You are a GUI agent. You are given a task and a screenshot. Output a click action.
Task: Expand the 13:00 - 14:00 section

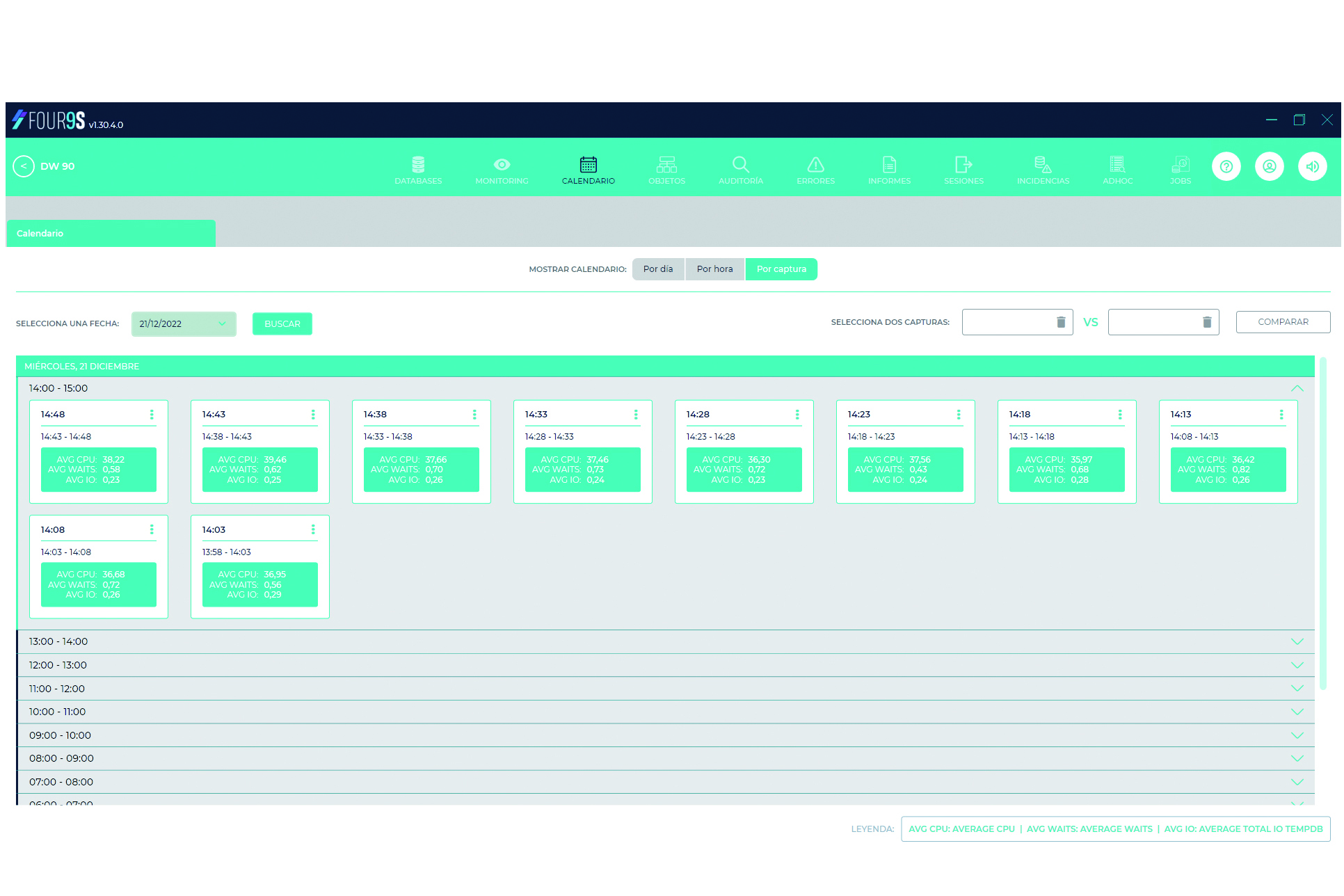[1297, 641]
